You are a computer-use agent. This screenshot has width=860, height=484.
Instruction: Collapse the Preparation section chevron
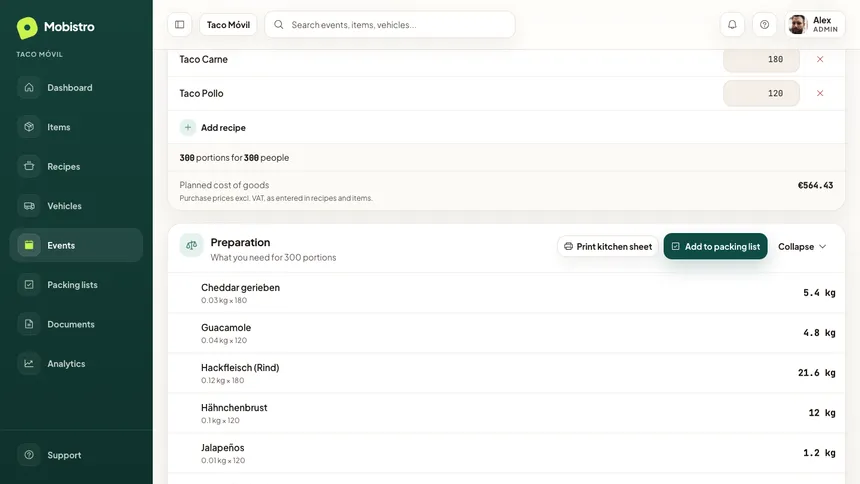click(823, 246)
